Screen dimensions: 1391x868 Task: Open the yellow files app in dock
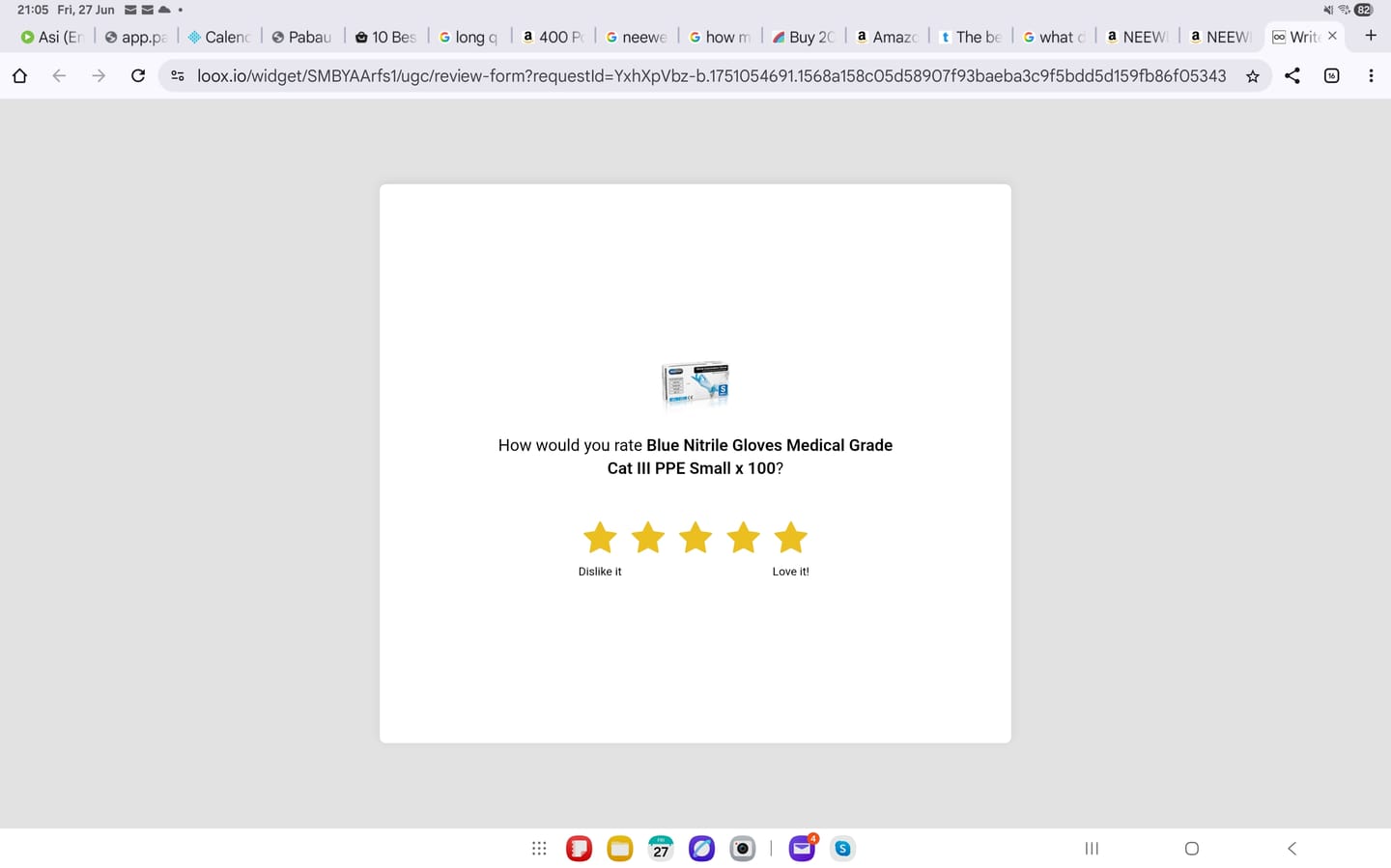(620, 849)
